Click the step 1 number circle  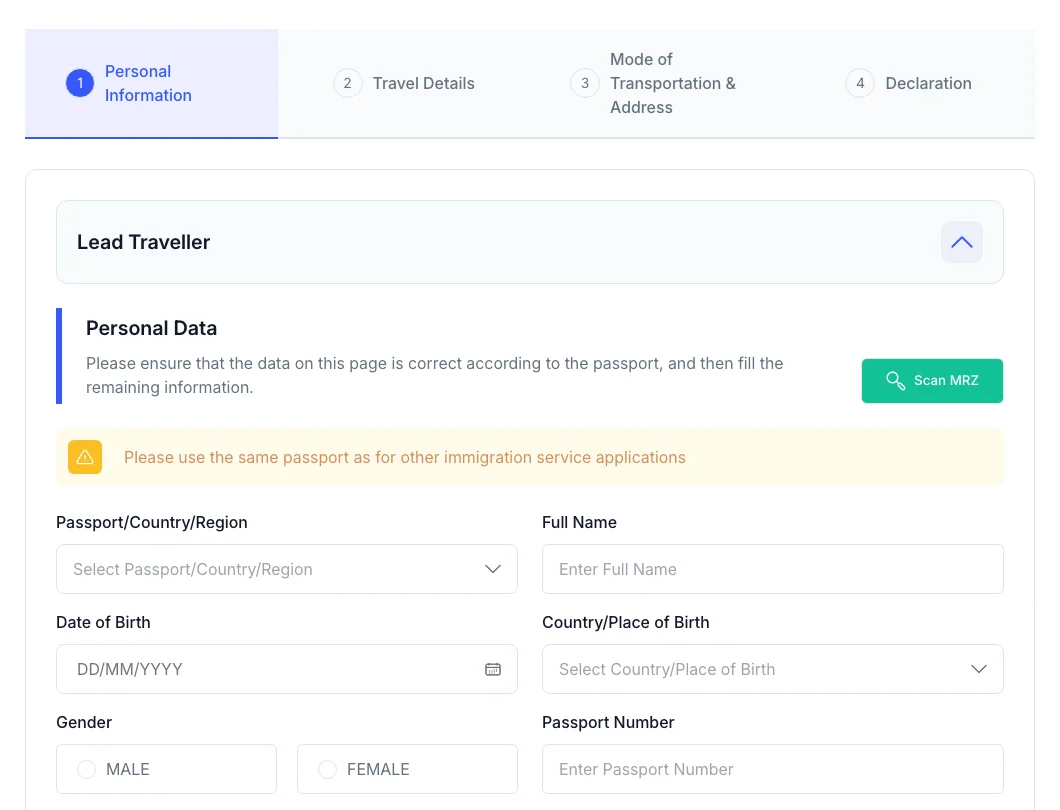coord(80,83)
